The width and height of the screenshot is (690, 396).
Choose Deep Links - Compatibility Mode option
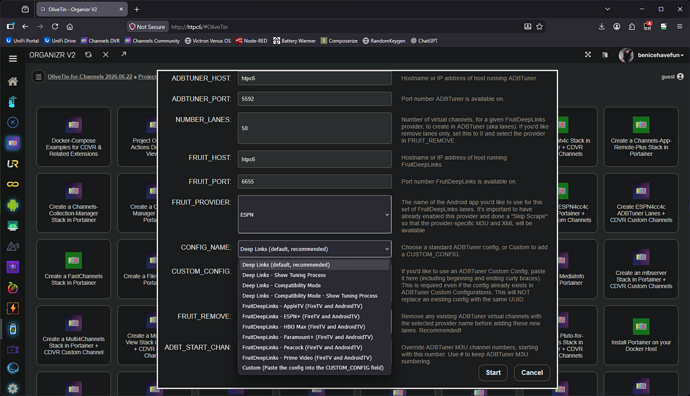pos(314,285)
